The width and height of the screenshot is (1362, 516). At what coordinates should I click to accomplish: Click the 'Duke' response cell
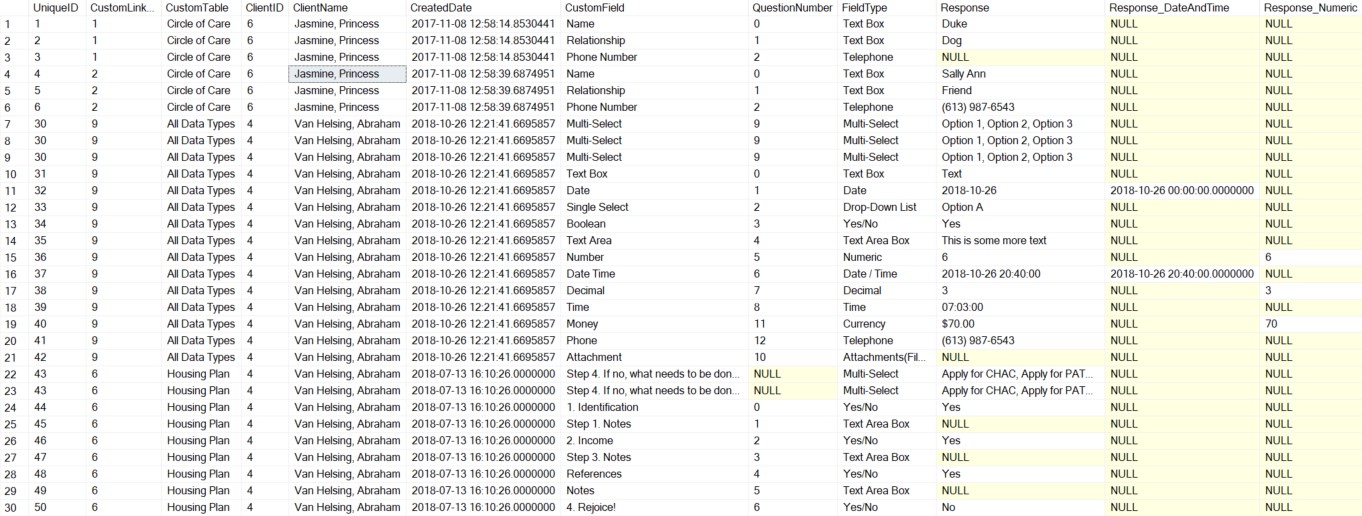pyautogui.click(x=955, y=24)
